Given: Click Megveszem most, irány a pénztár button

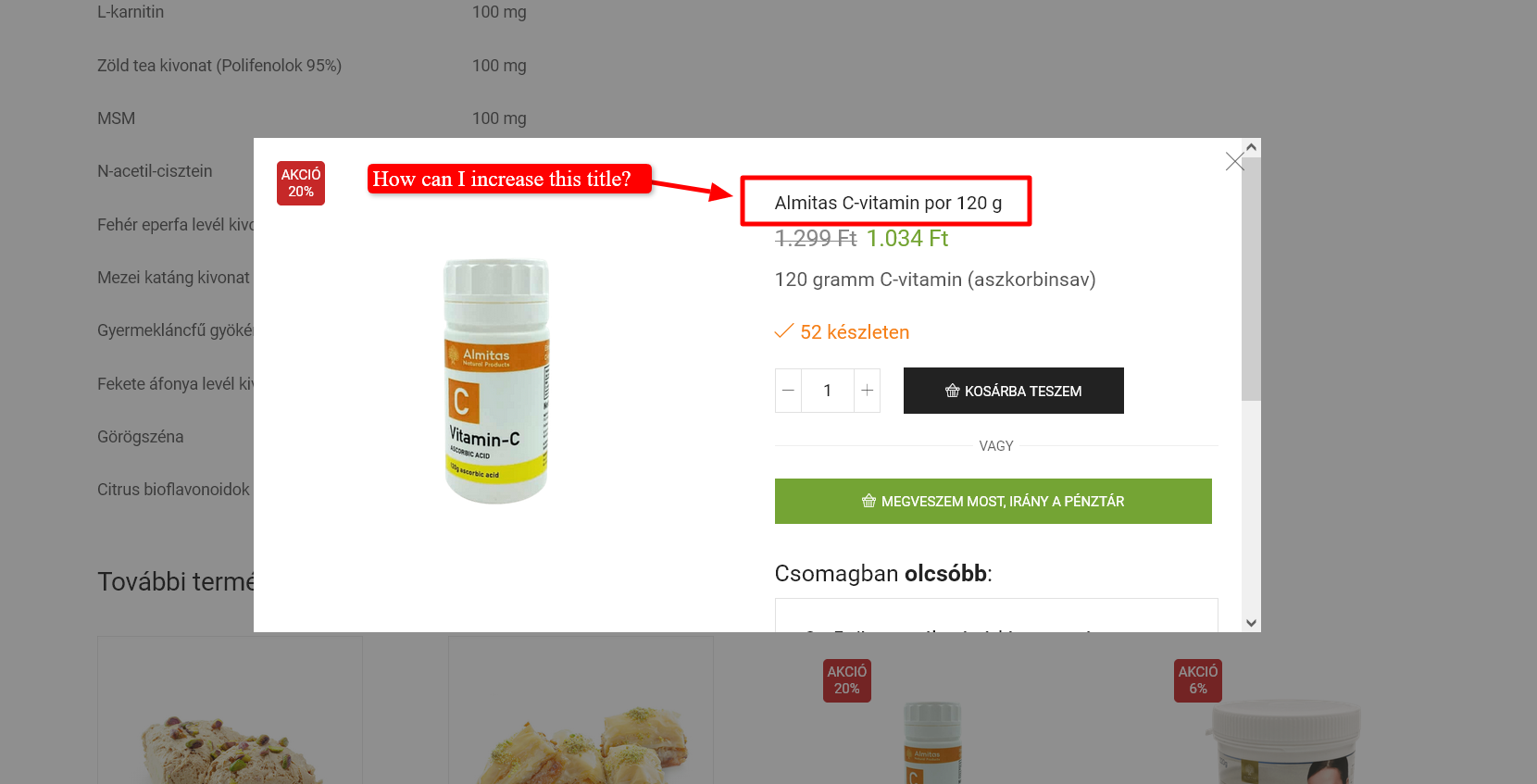Looking at the screenshot, I should [x=993, y=501].
